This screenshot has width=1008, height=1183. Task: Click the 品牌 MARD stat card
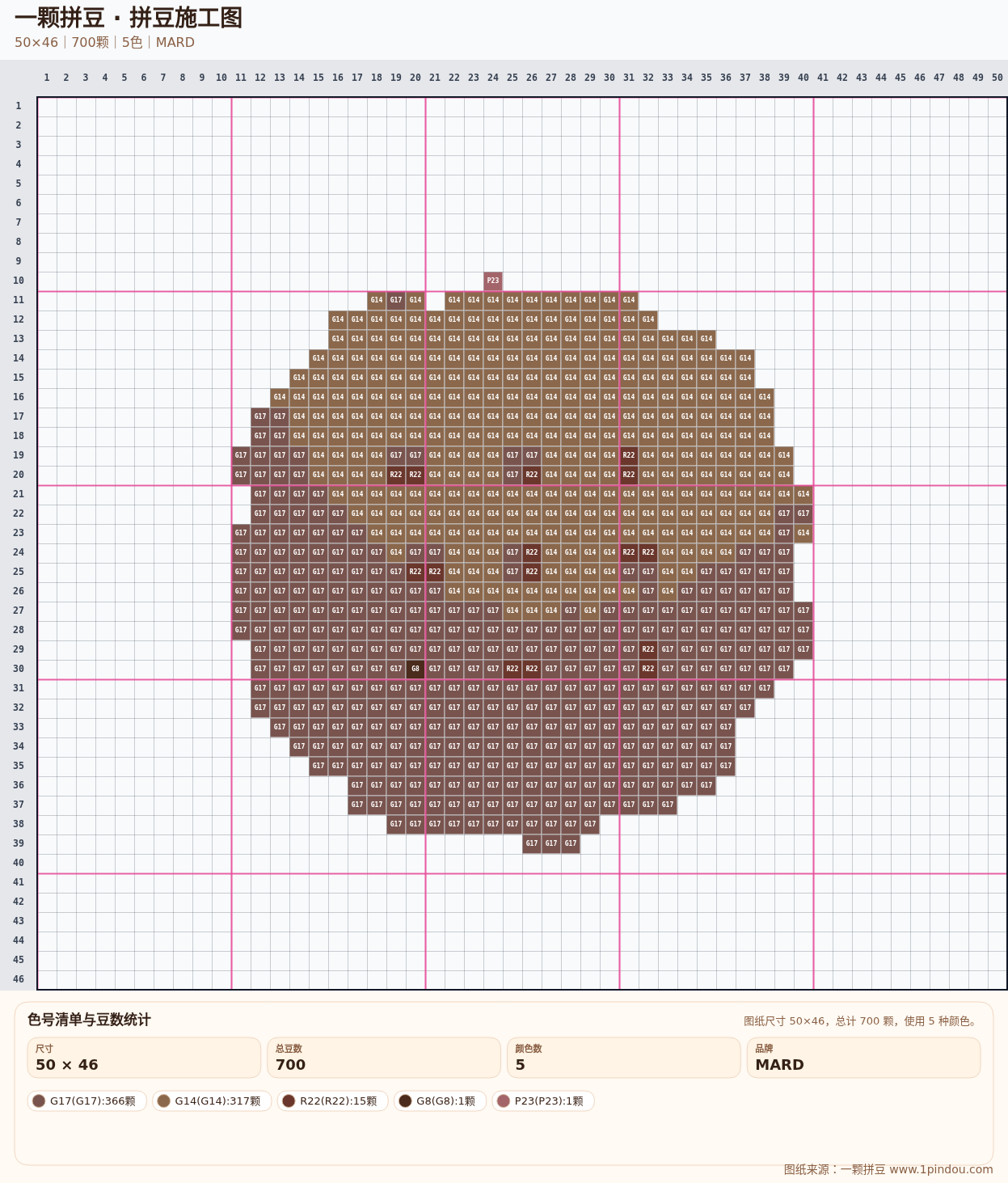click(x=863, y=1058)
